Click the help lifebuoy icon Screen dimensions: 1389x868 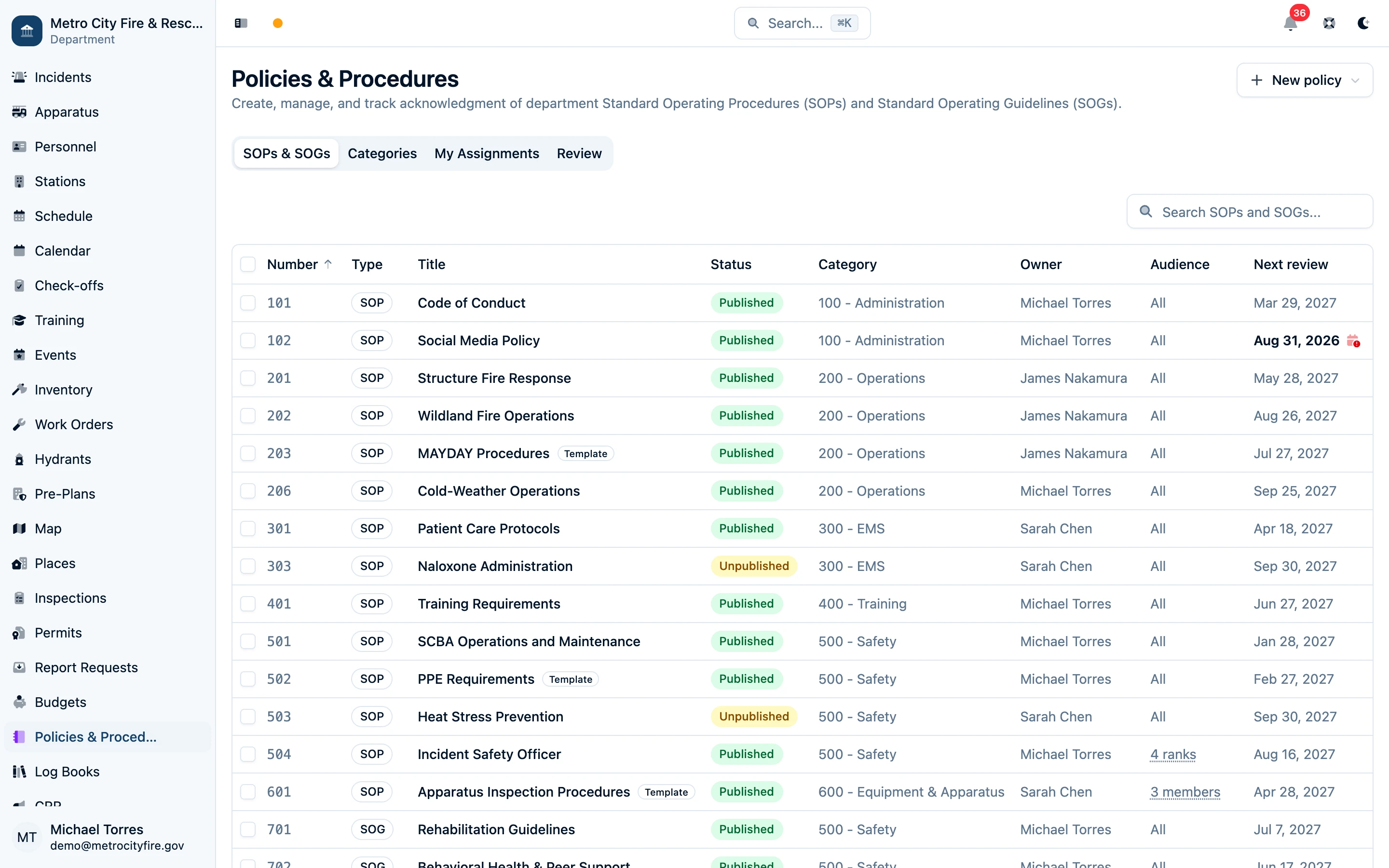pyautogui.click(x=1329, y=23)
